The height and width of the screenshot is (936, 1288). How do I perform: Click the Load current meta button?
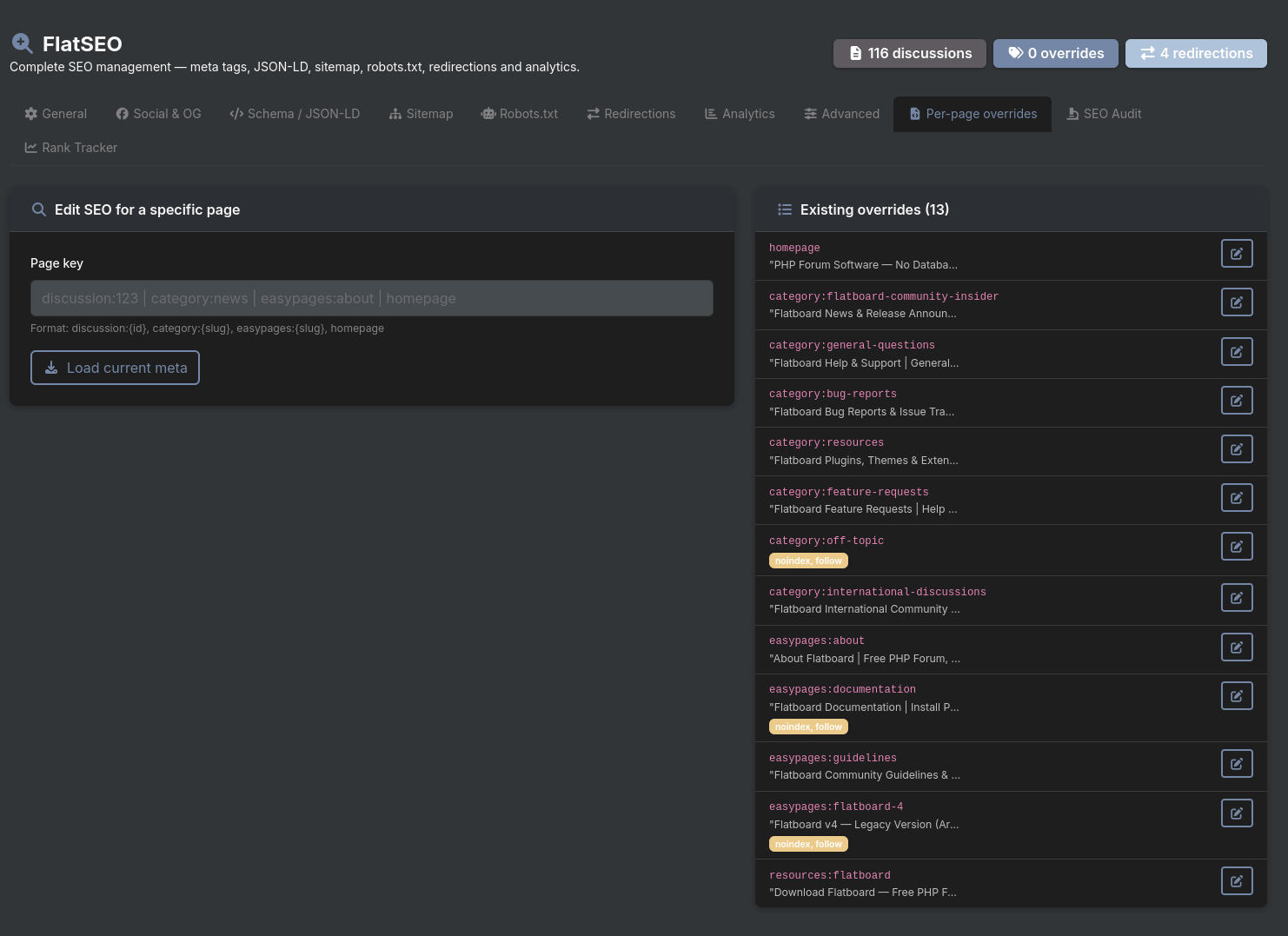tap(115, 368)
